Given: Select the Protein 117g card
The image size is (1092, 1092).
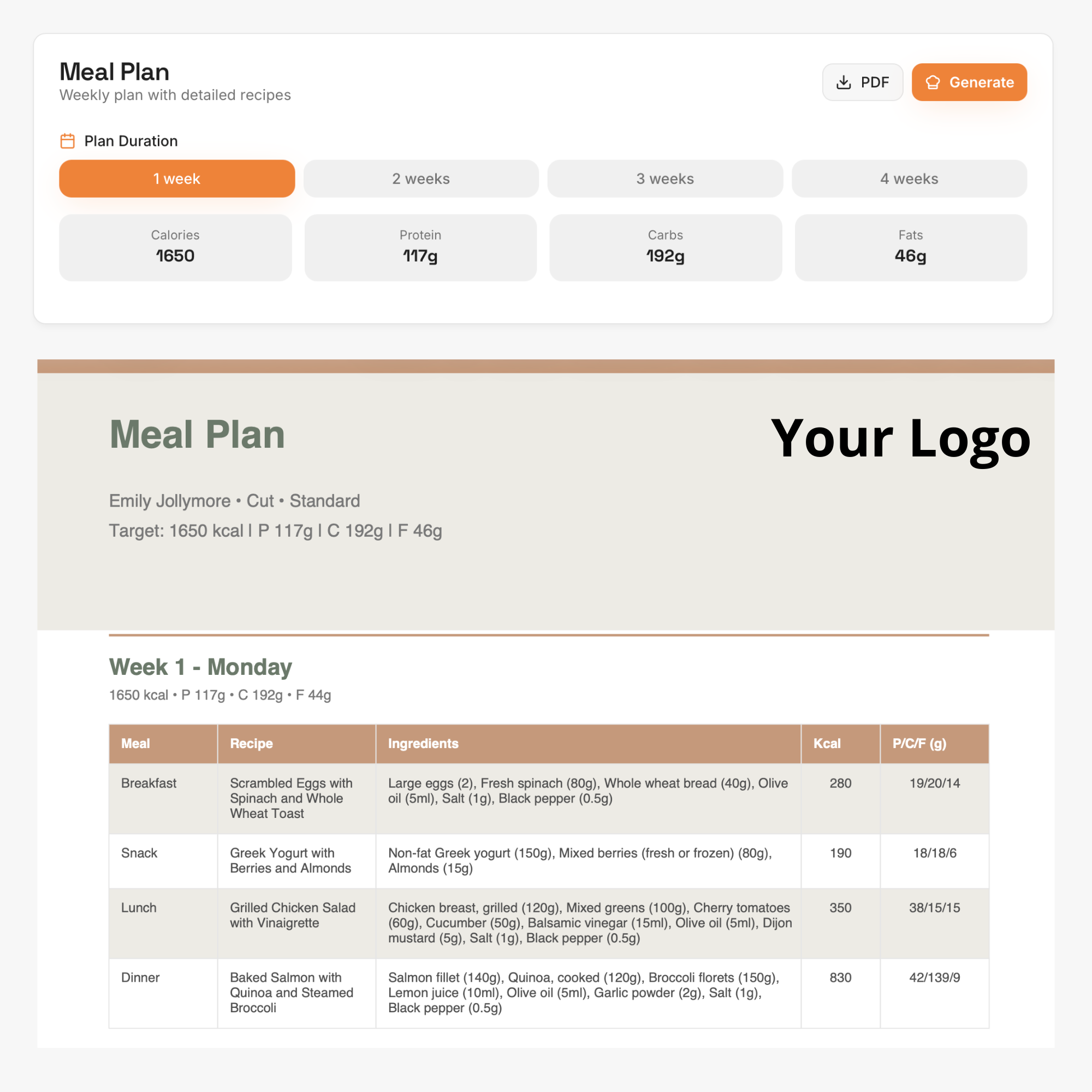Looking at the screenshot, I should [x=420, y=247].
